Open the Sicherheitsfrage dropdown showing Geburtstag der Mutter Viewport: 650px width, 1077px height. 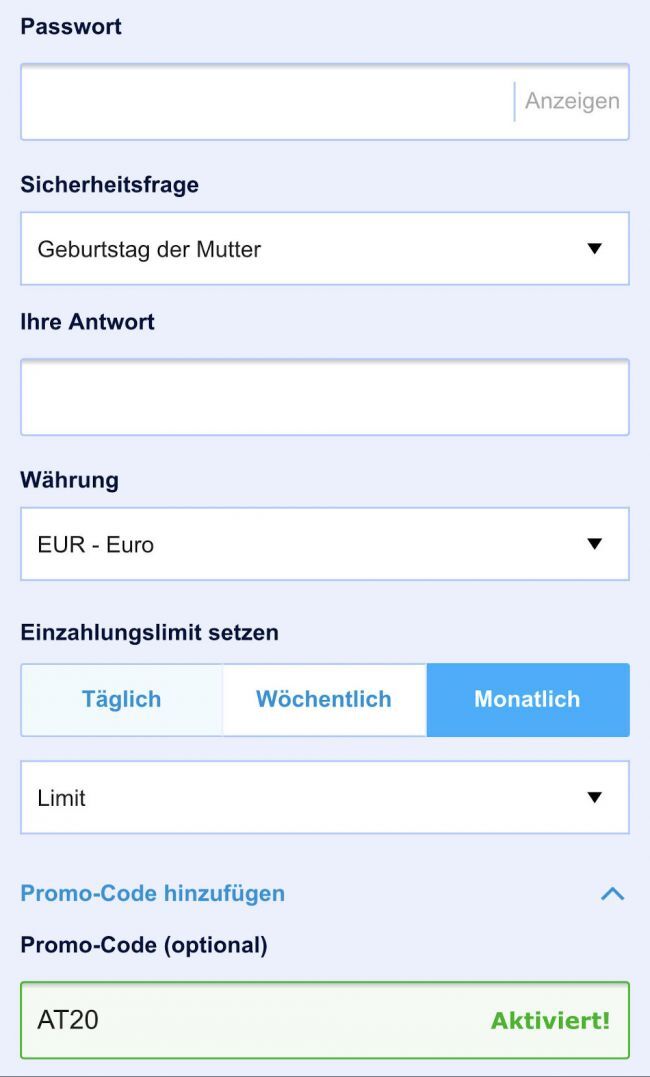(x=300, y=249)
